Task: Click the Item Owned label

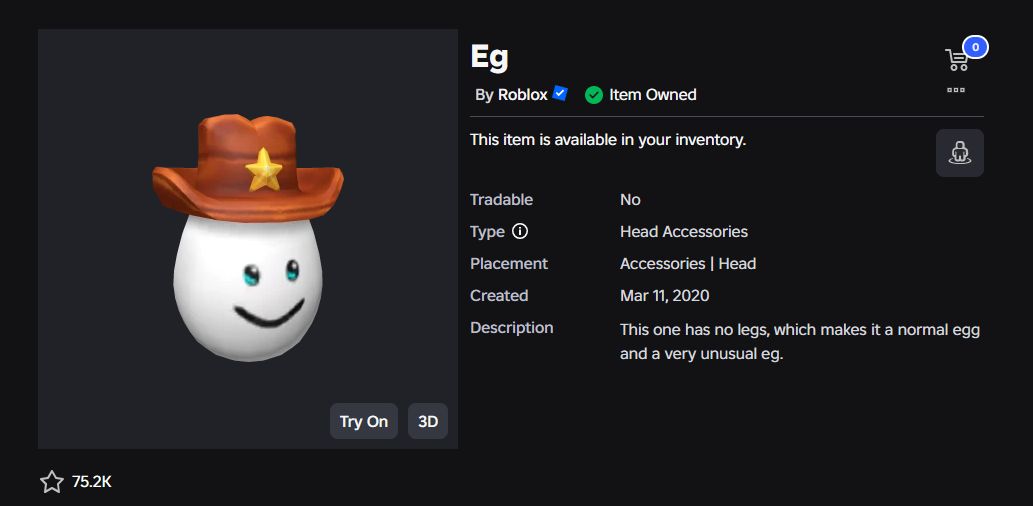Action: (652, 95)
